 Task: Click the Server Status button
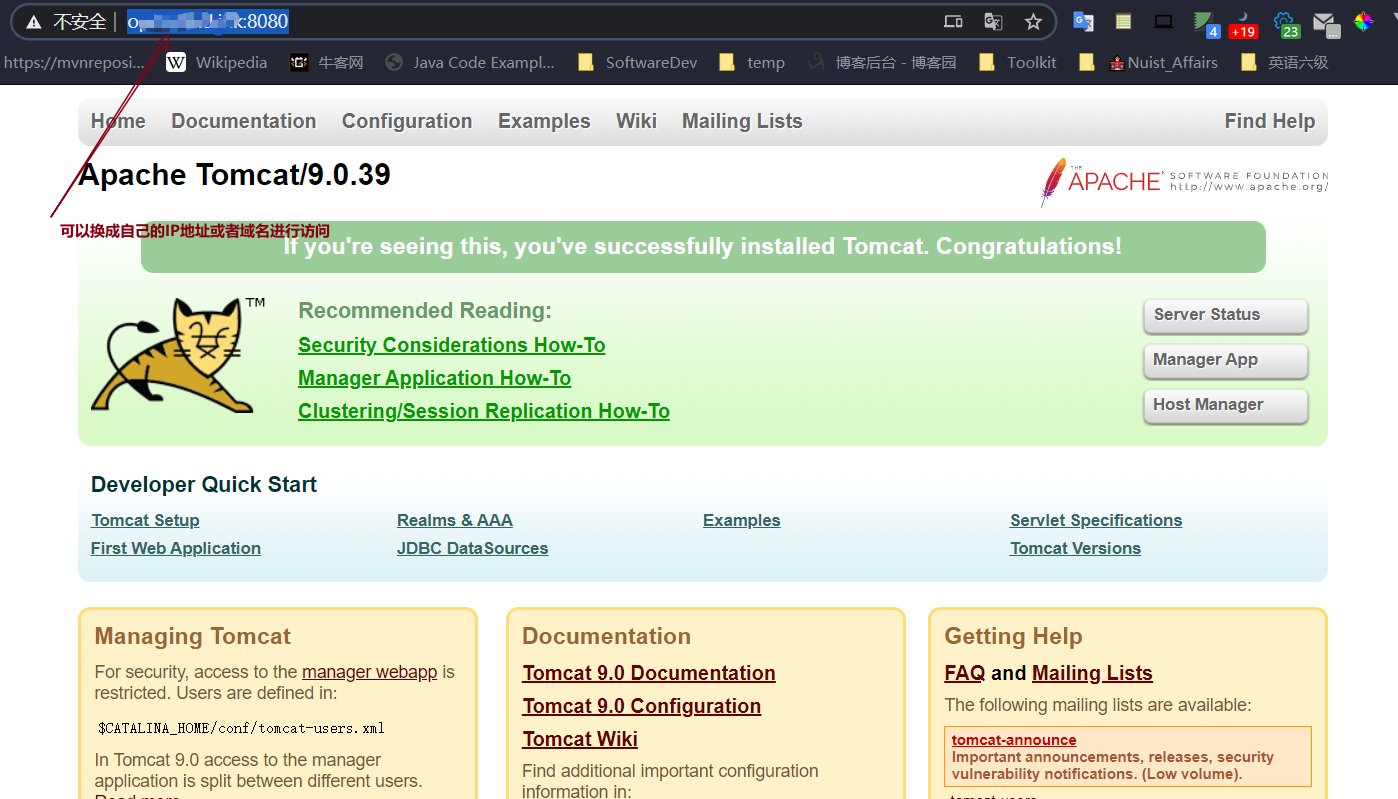(x=1226, y=315)
